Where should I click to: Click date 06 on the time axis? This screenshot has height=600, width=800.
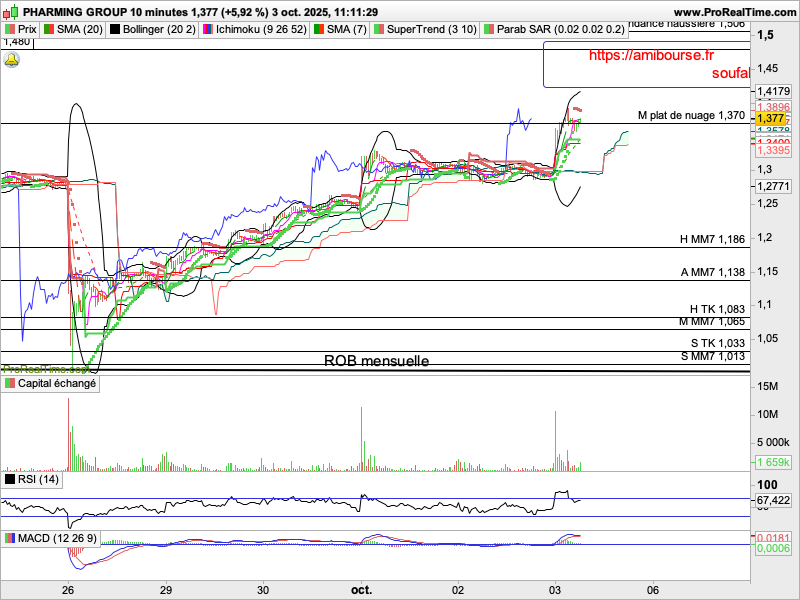click(x=653, y=590)
